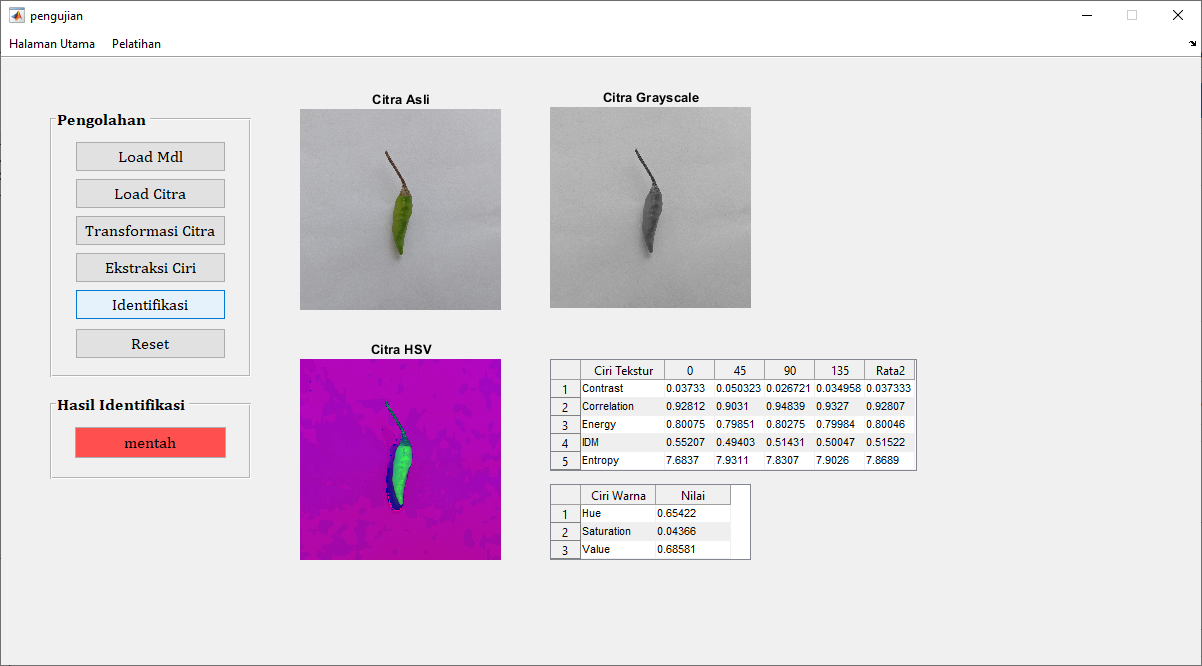The image size is (1202, 666).
Task: Reset the processing panel
Action: coord(150,344)
